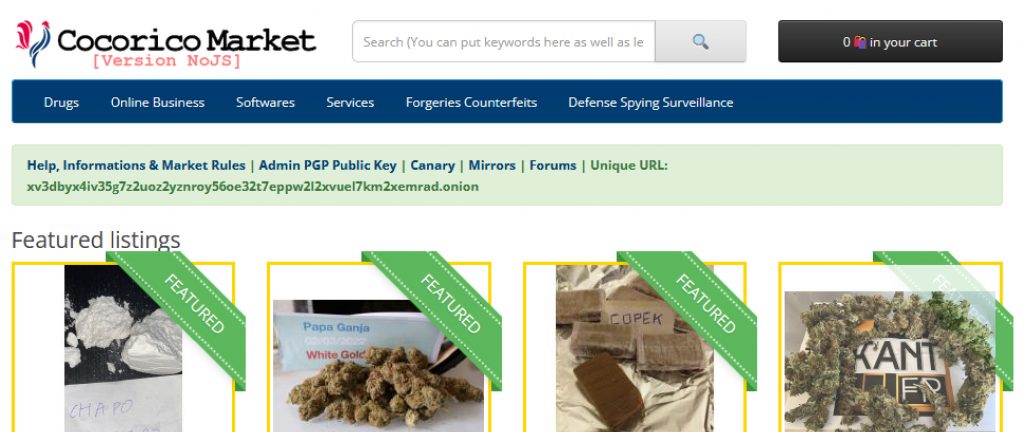Viewport: 1024px width, 432px height.
Task: Open the COPEK featured listing thumbnail
Action: pyautogui.click(x=634, y=348)
